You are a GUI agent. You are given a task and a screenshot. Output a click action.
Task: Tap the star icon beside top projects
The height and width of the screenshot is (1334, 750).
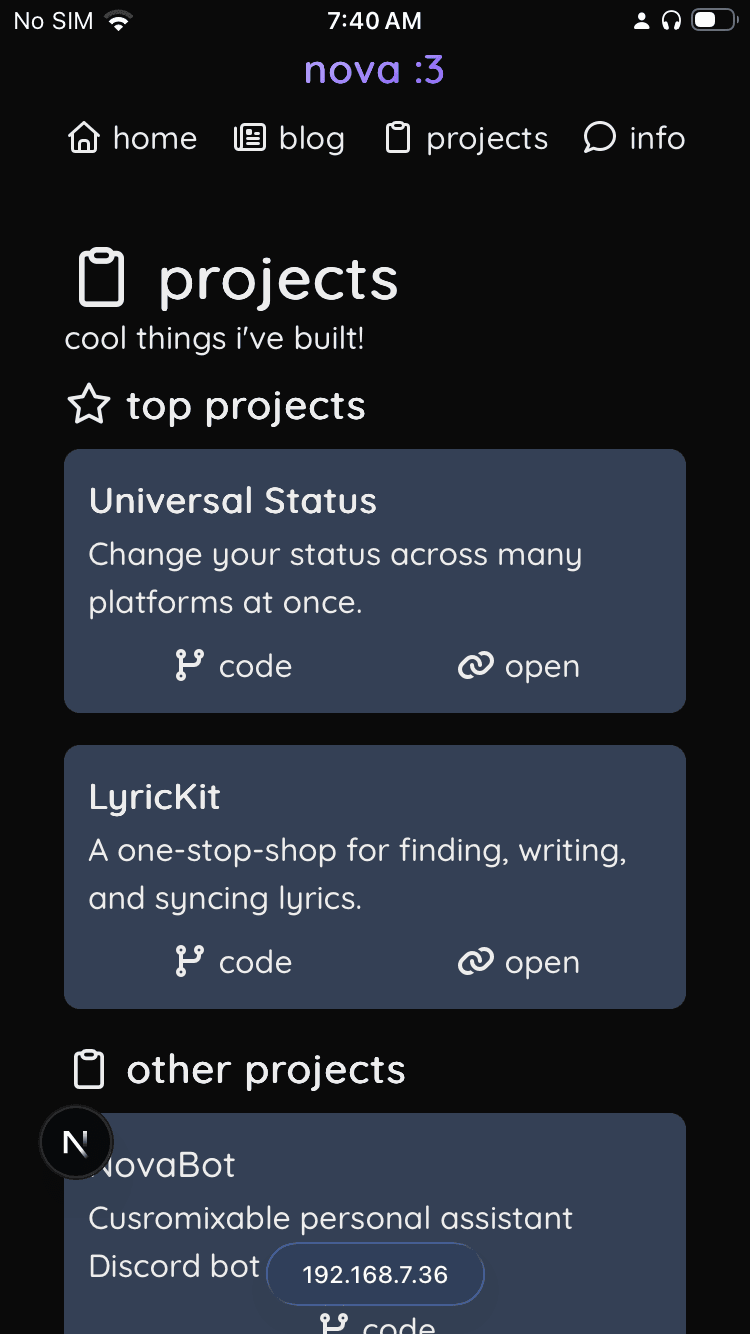(x=89, y=406)
